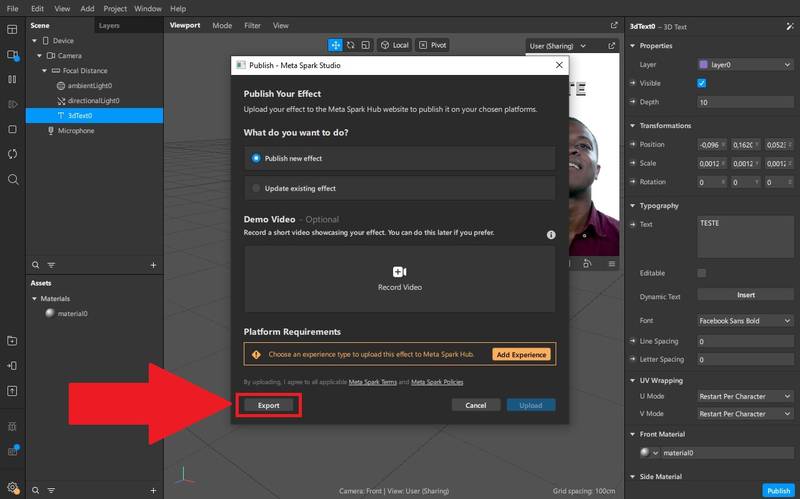
Task: Click the Upload button in dialog
Action: pyautogui.click(x=531, y=405)
